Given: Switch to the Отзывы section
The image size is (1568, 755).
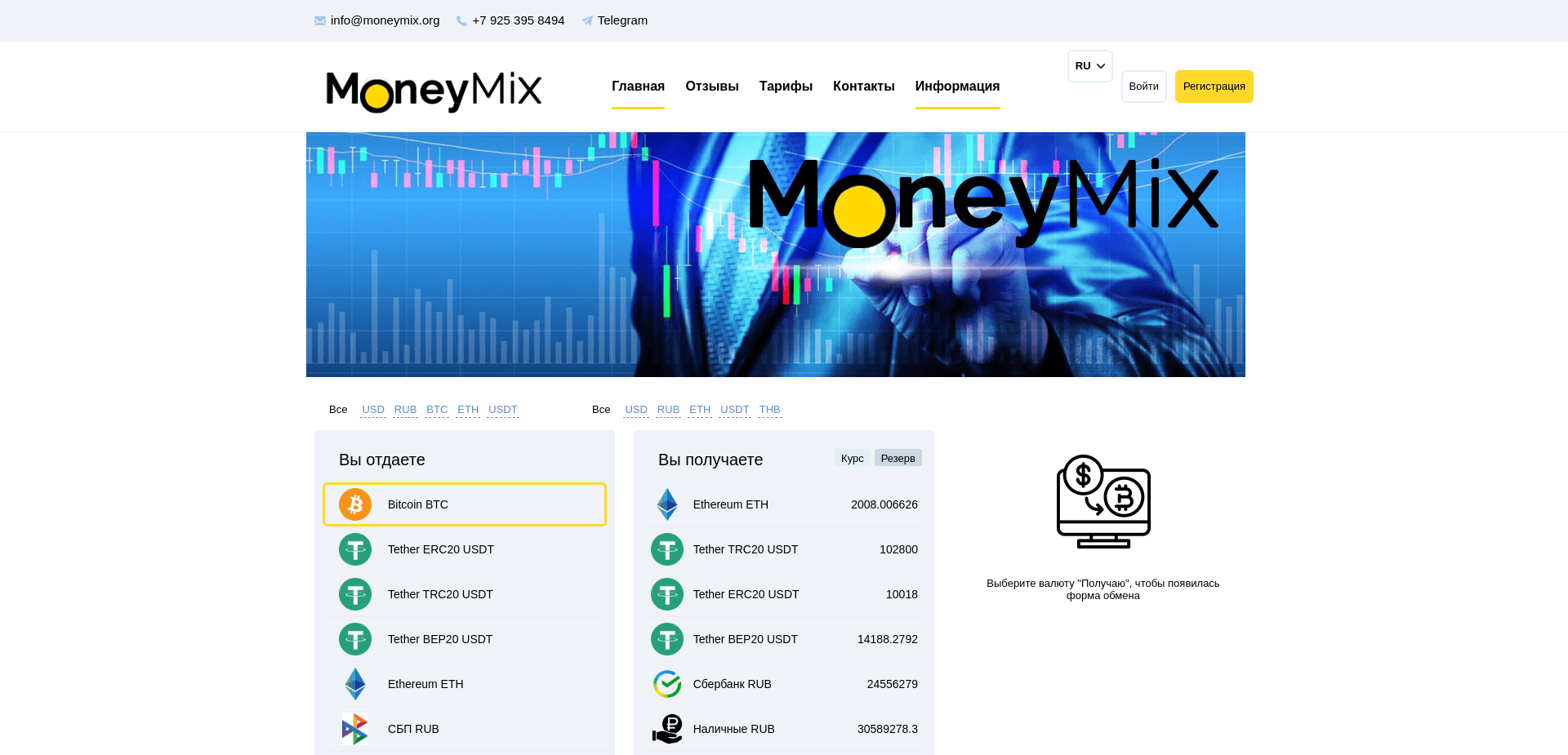Looking at the screenshot, I should [x=711, y=86].
